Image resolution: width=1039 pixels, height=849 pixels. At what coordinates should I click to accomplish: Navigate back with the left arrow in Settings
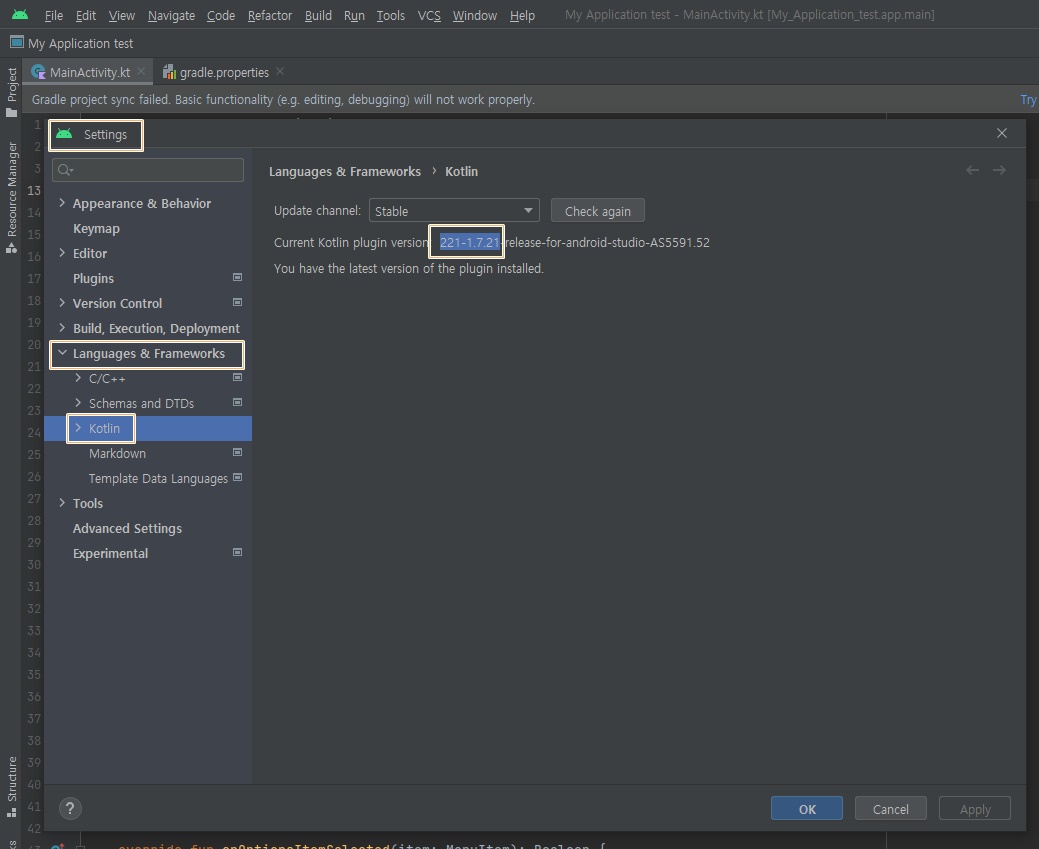[x=972, y=170]
